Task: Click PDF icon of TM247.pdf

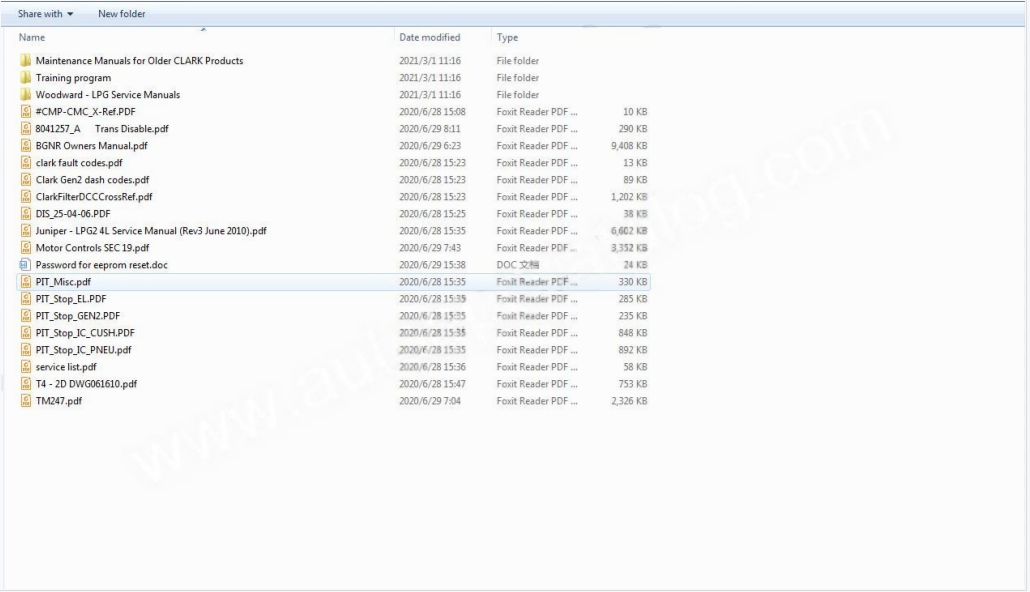Action: point(26,401)
